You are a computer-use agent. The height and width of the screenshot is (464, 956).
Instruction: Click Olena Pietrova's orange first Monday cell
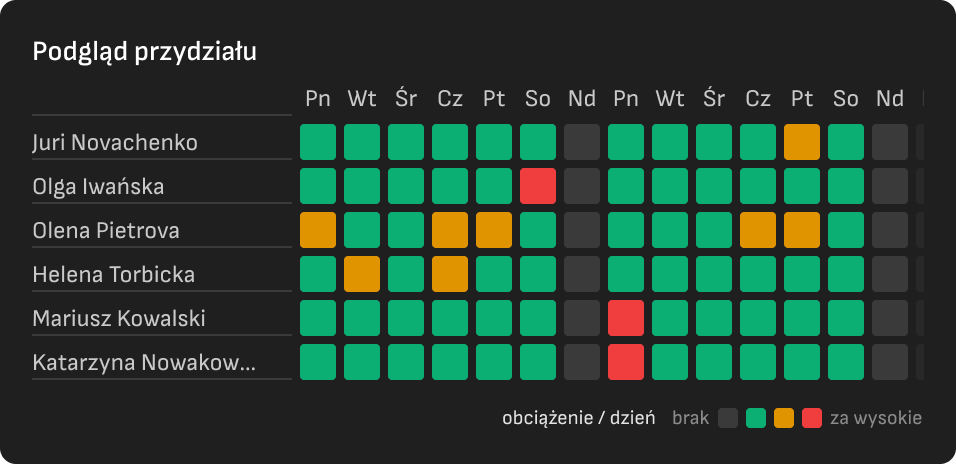coord(318,230)
